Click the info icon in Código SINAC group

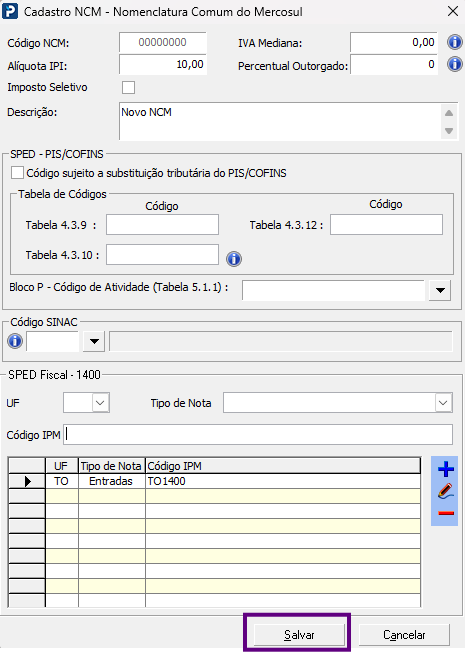tap(15, 341)
